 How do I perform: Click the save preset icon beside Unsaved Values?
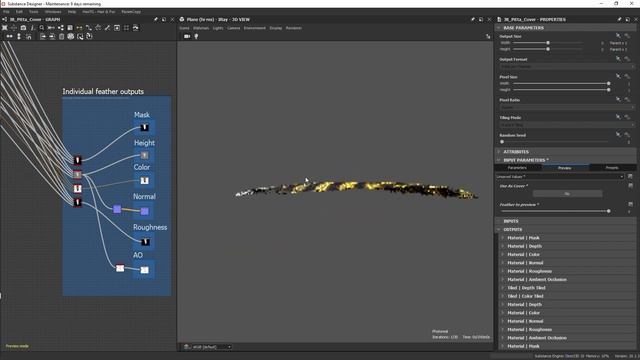point(630,176)
